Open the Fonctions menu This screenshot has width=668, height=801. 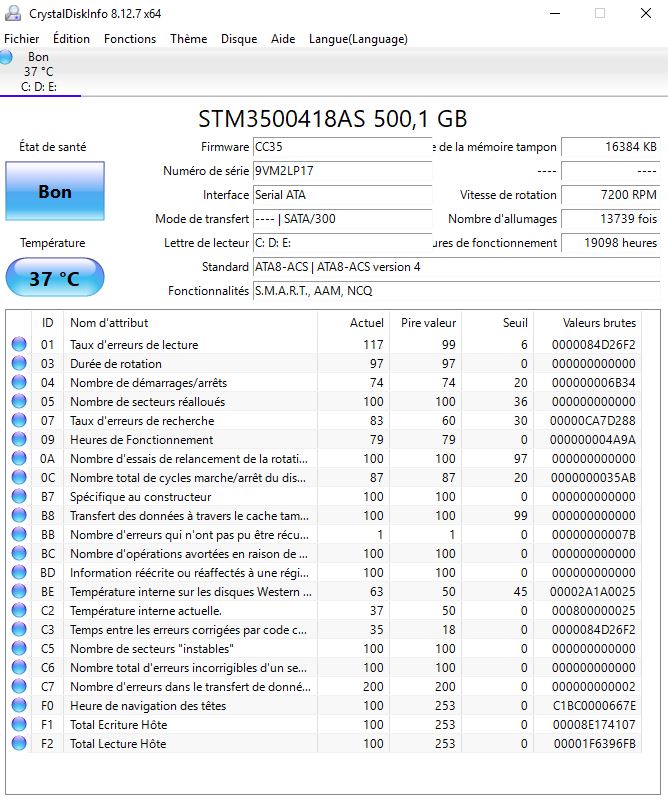[130, 39]
